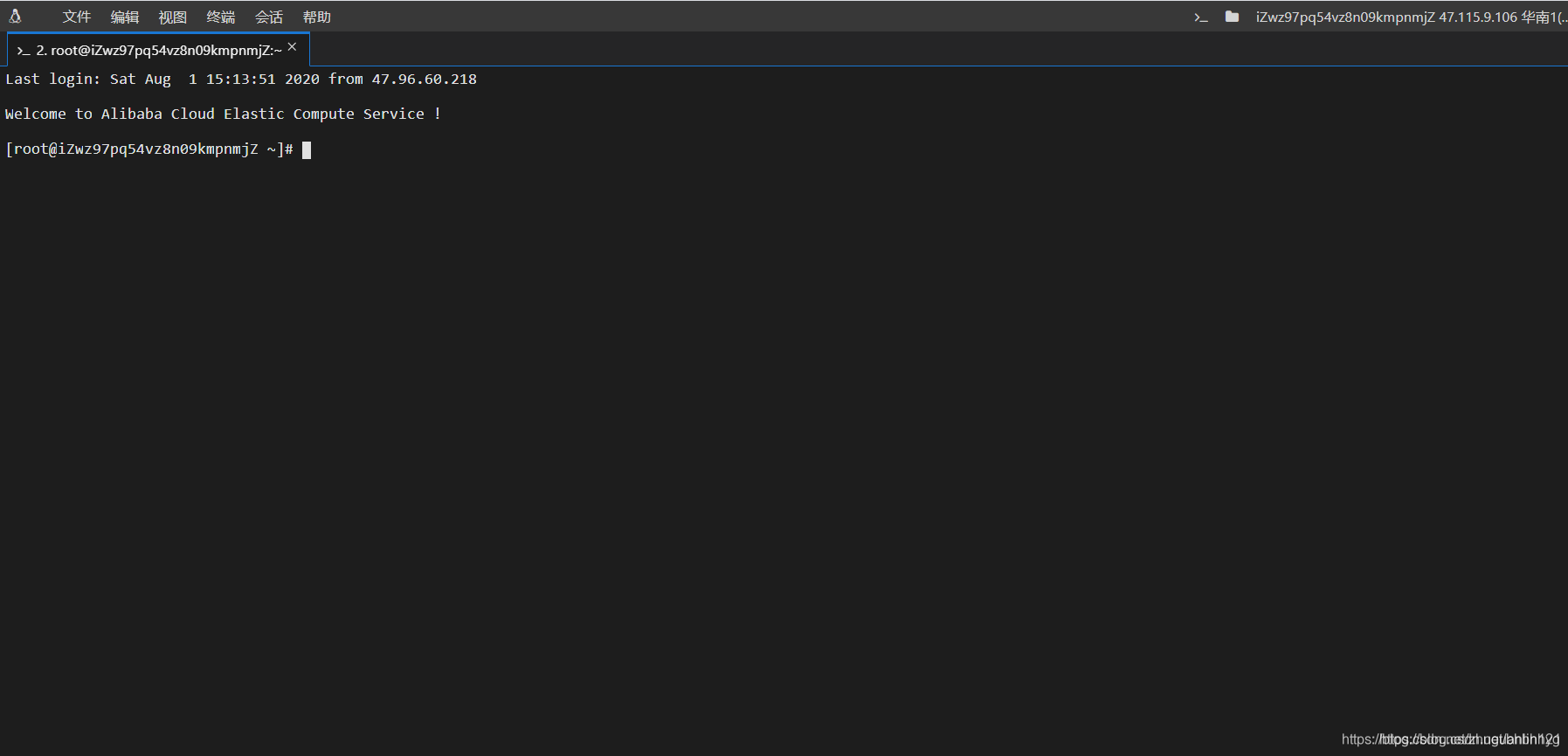Screen dimensions: 1568x756
Task: Open the 帮助 menu
Action: click(317, 17)
